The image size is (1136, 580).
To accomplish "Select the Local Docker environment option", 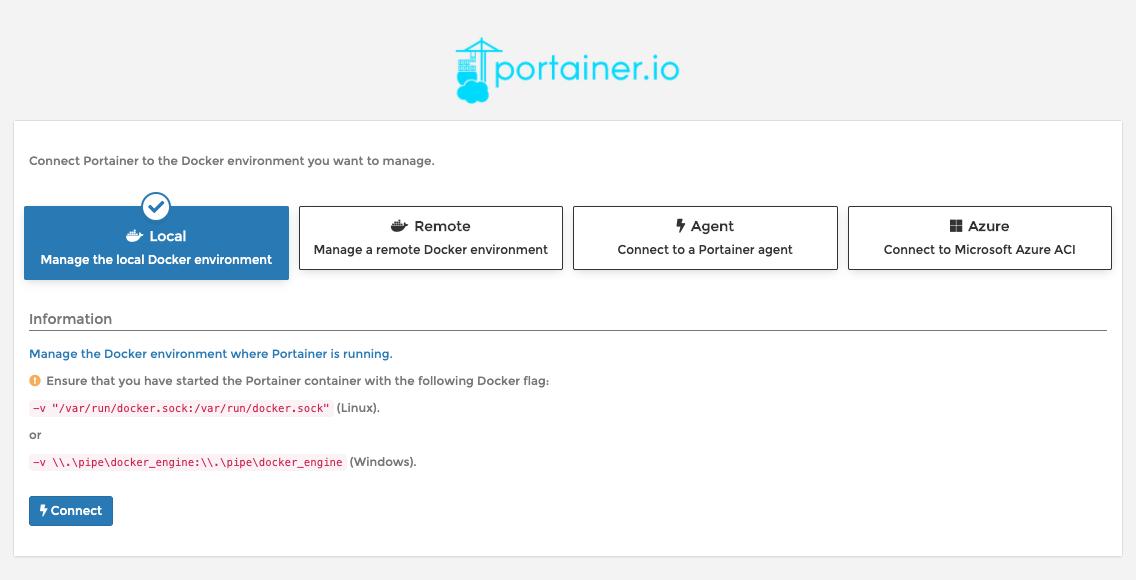I will point(156,243).
